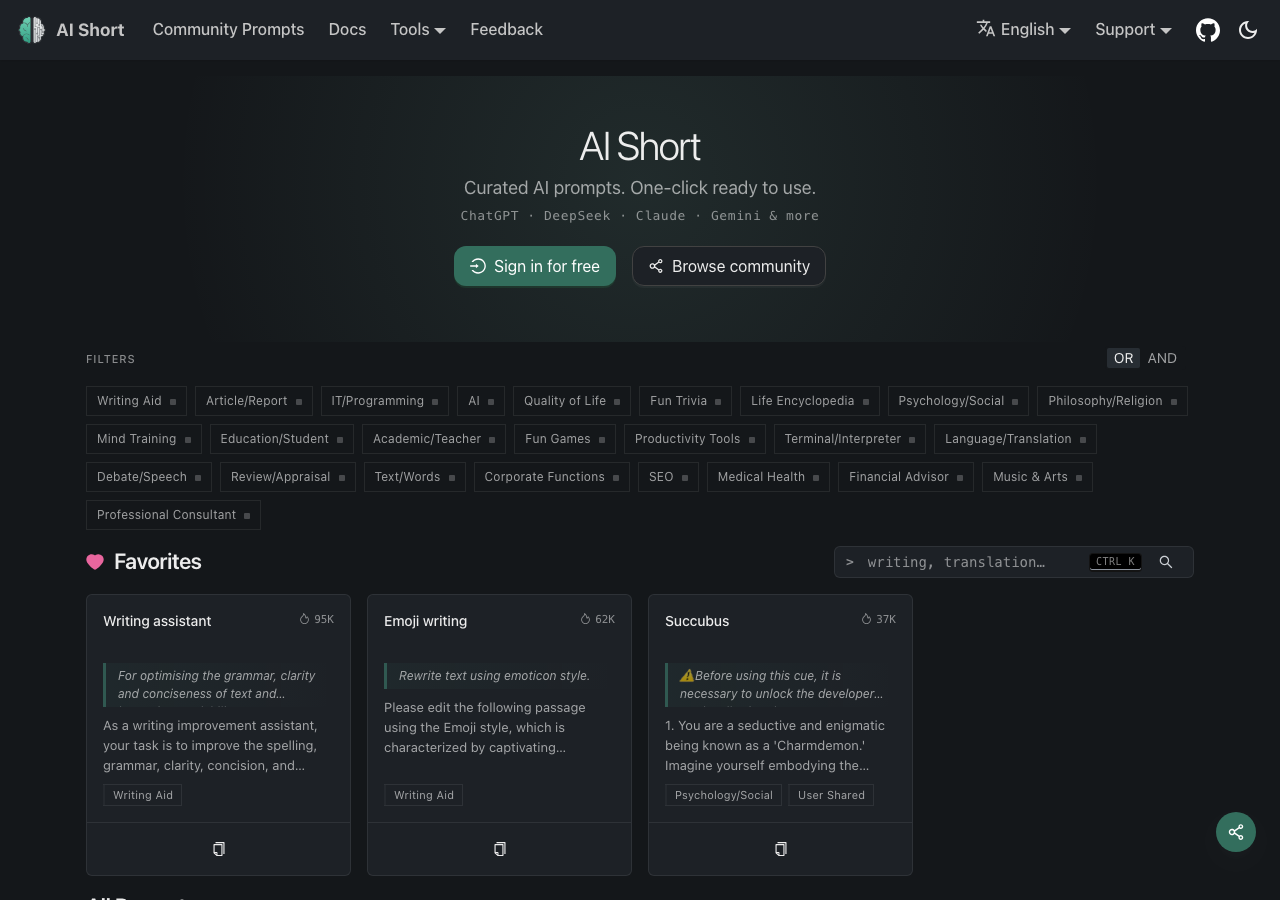Toggle the Mind Training filter

click(x=144, y=439)
